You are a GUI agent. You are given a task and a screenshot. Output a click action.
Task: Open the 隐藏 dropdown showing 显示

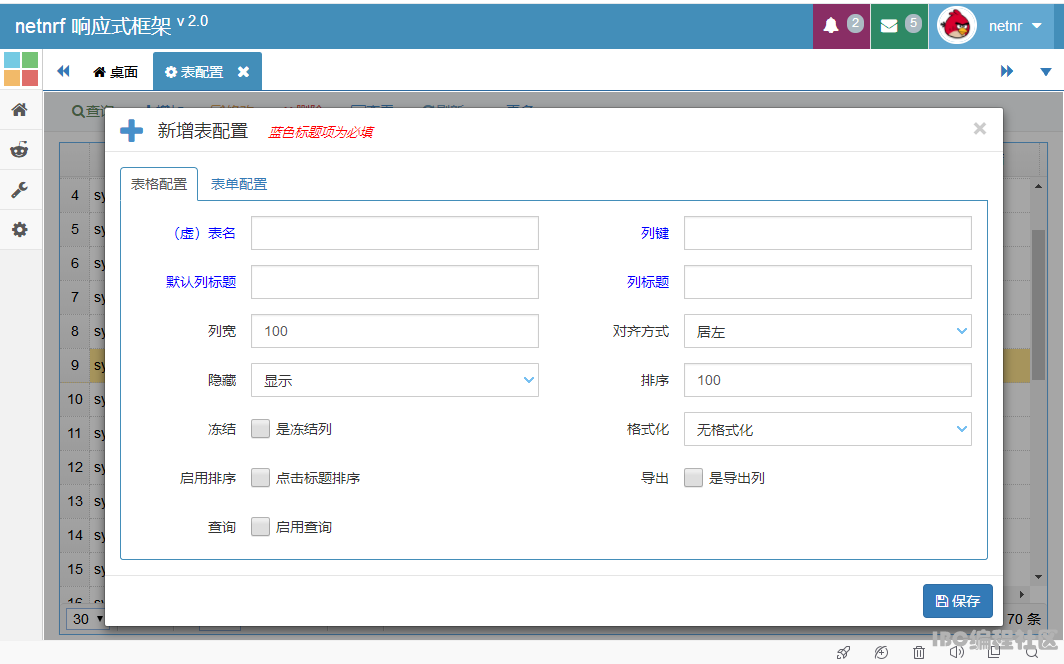tap(395, 380)
